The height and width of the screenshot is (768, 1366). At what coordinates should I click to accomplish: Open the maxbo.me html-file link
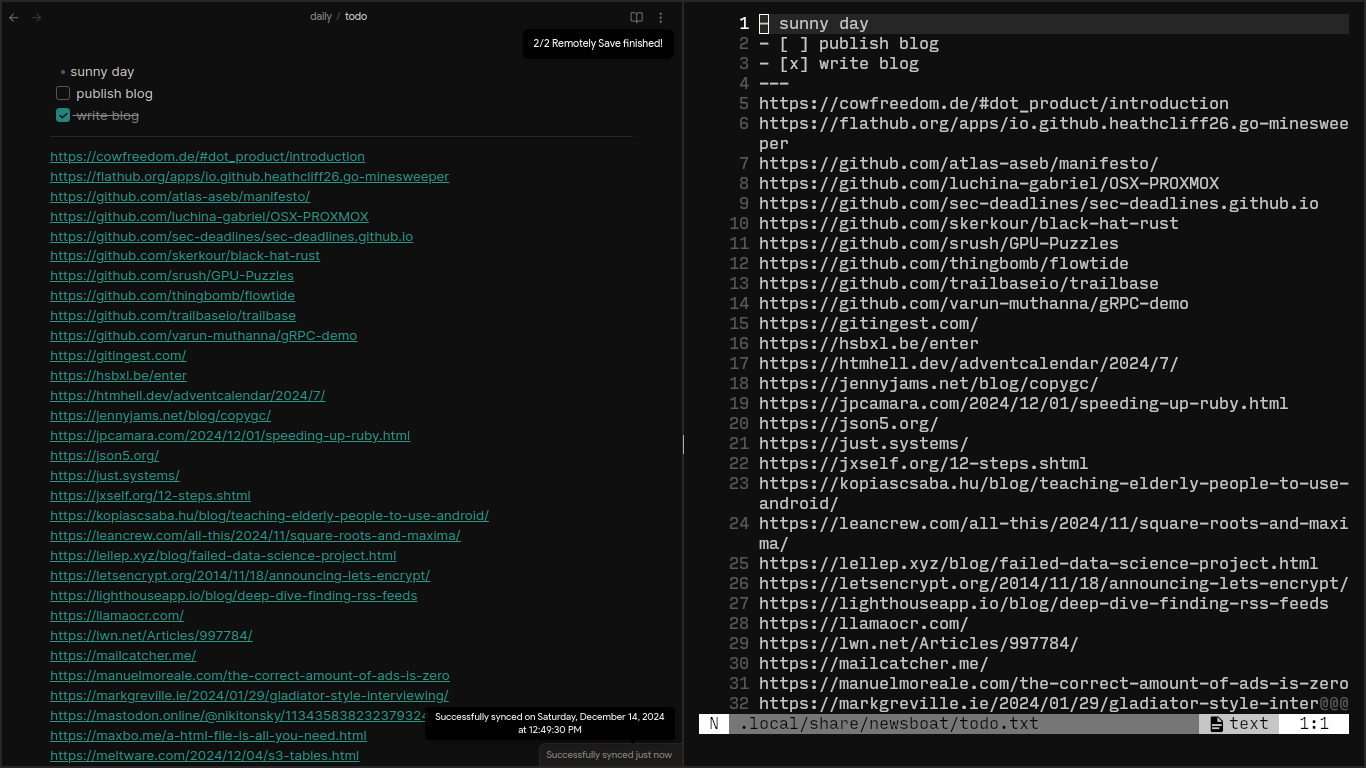[x=208, y=735]
